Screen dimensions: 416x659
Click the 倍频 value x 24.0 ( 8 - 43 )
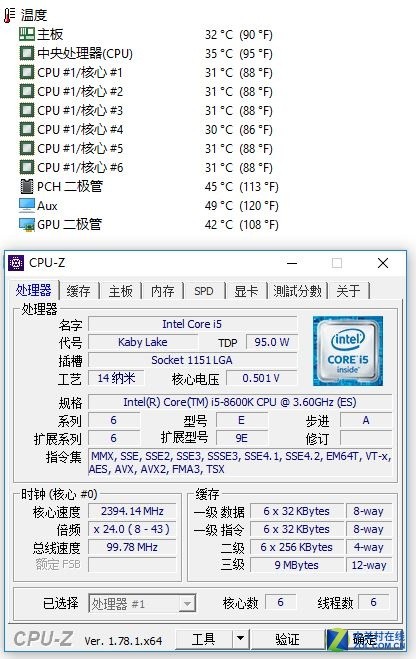click(132, 529)
